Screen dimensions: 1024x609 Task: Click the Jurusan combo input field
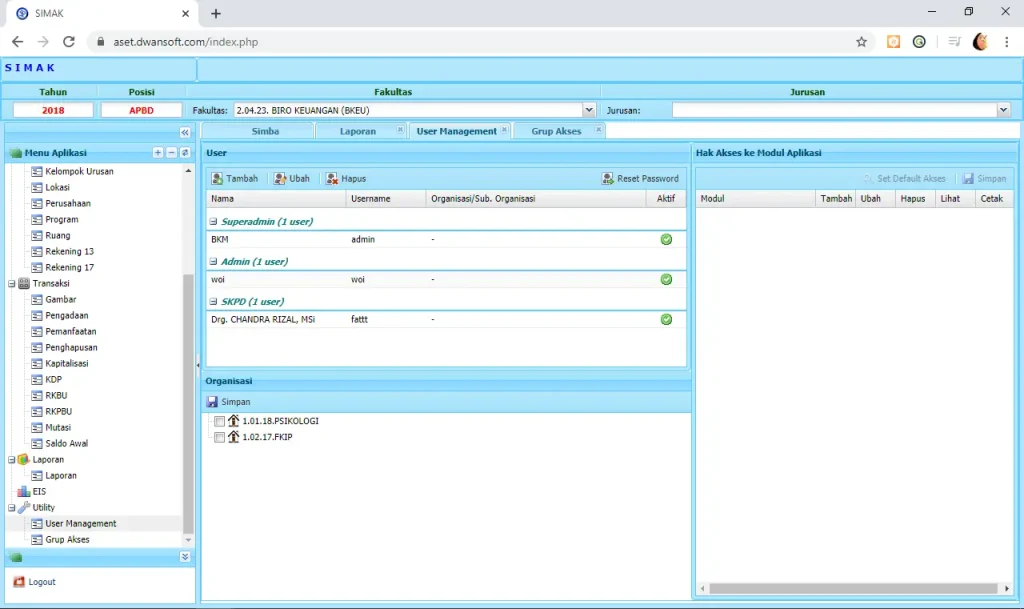pyautogui.click(x=835, y=110)
